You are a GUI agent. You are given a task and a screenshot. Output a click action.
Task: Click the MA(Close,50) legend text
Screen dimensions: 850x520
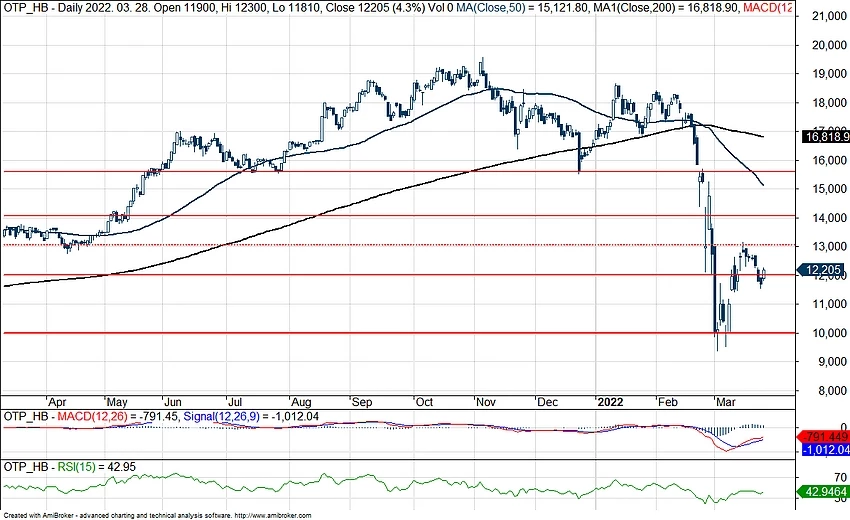[492, 8]
